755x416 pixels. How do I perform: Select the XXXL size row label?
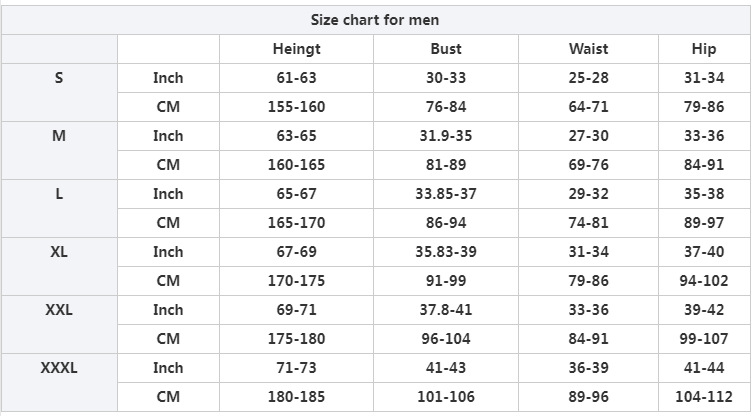[x=59, y=368]
